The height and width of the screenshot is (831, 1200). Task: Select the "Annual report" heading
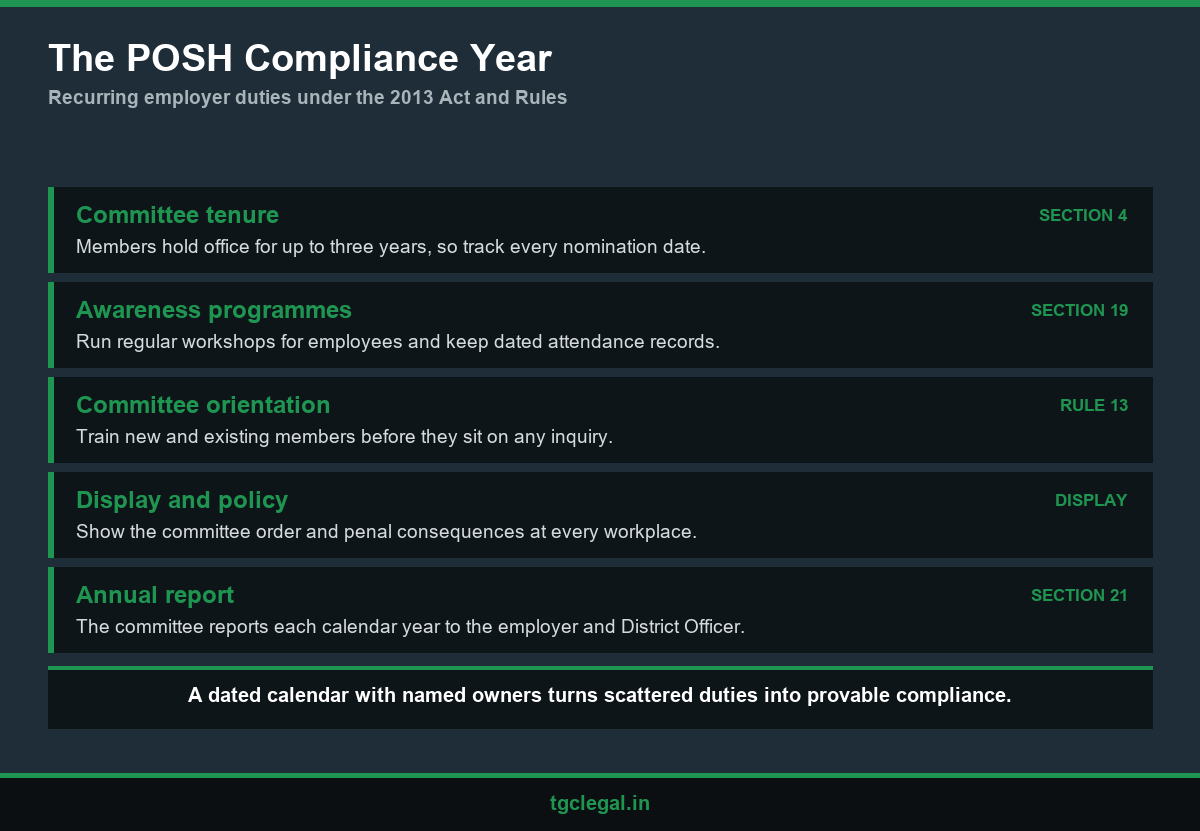tap(155, 595)
